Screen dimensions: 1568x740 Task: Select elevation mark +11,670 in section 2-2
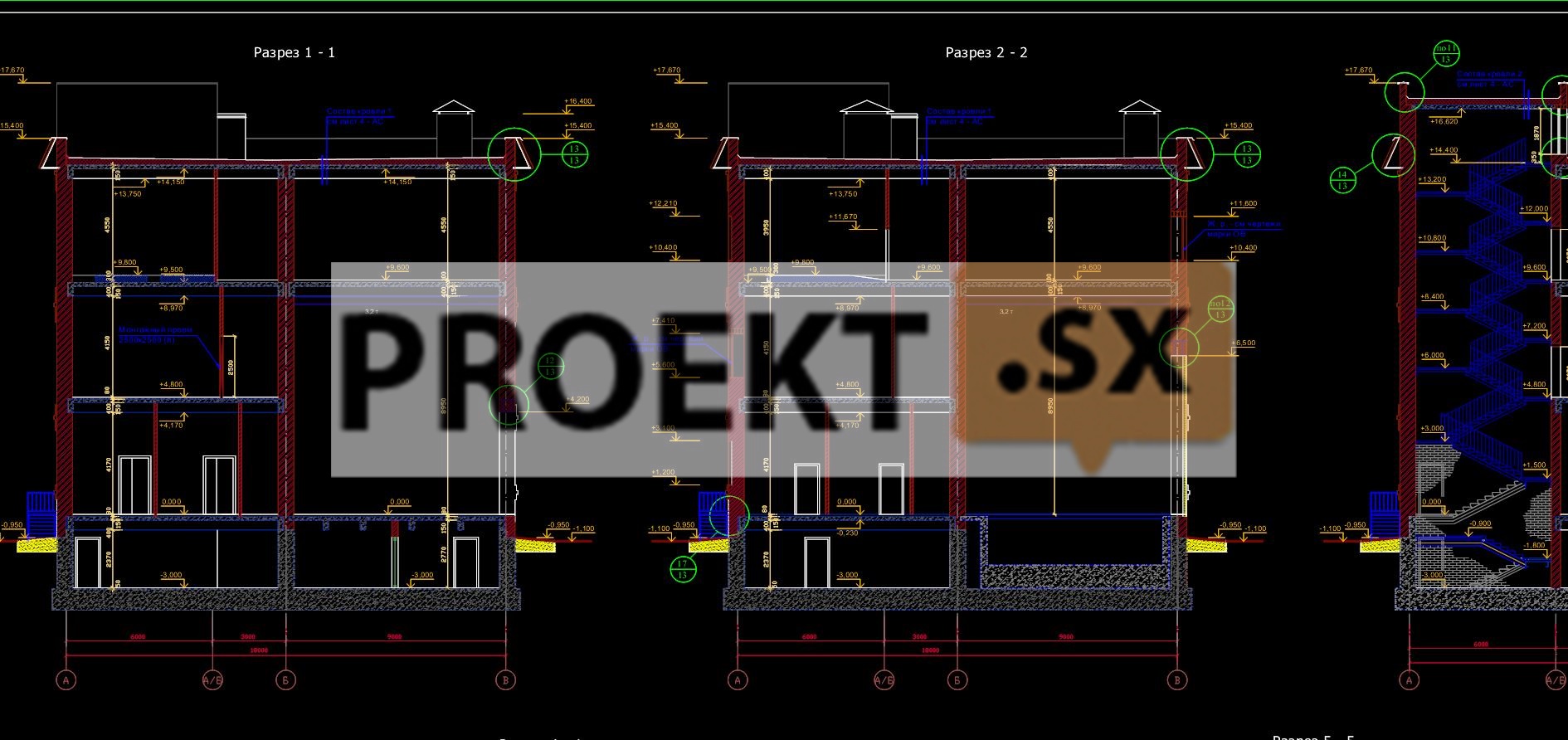point(843,217)
